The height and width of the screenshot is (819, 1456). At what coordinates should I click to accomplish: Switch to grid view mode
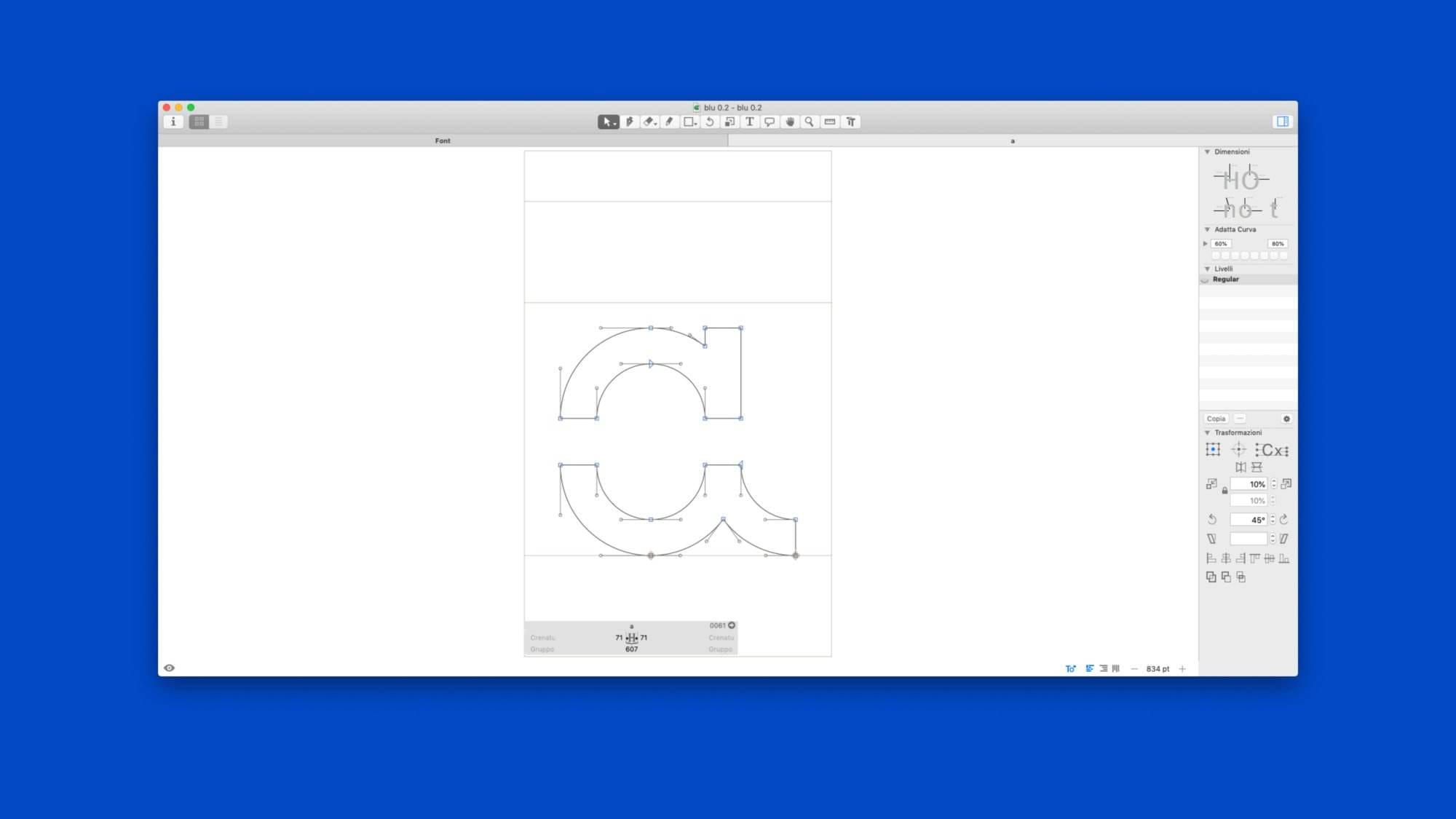pyautogui.click(x=199, y=122)
